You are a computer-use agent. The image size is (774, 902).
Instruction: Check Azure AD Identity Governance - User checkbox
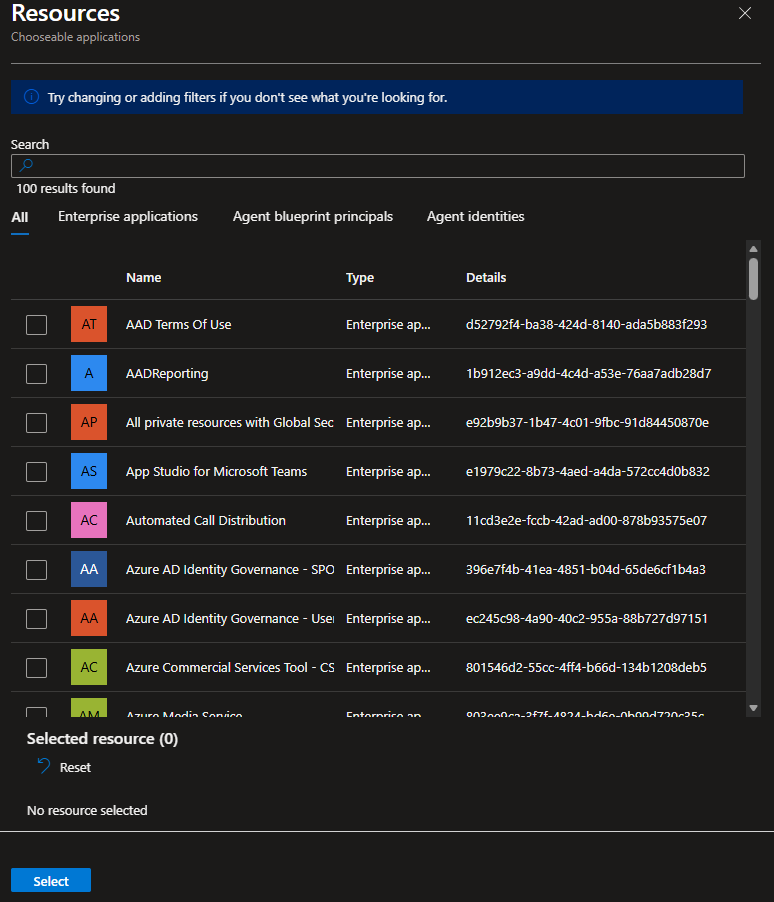(x=36, y=619)
